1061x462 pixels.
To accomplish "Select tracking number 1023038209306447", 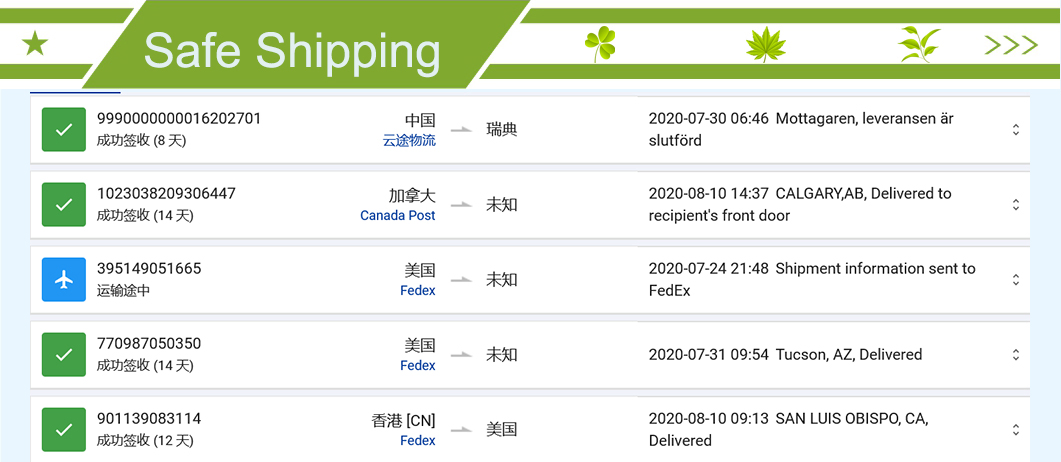I will [x=166, y=193].
